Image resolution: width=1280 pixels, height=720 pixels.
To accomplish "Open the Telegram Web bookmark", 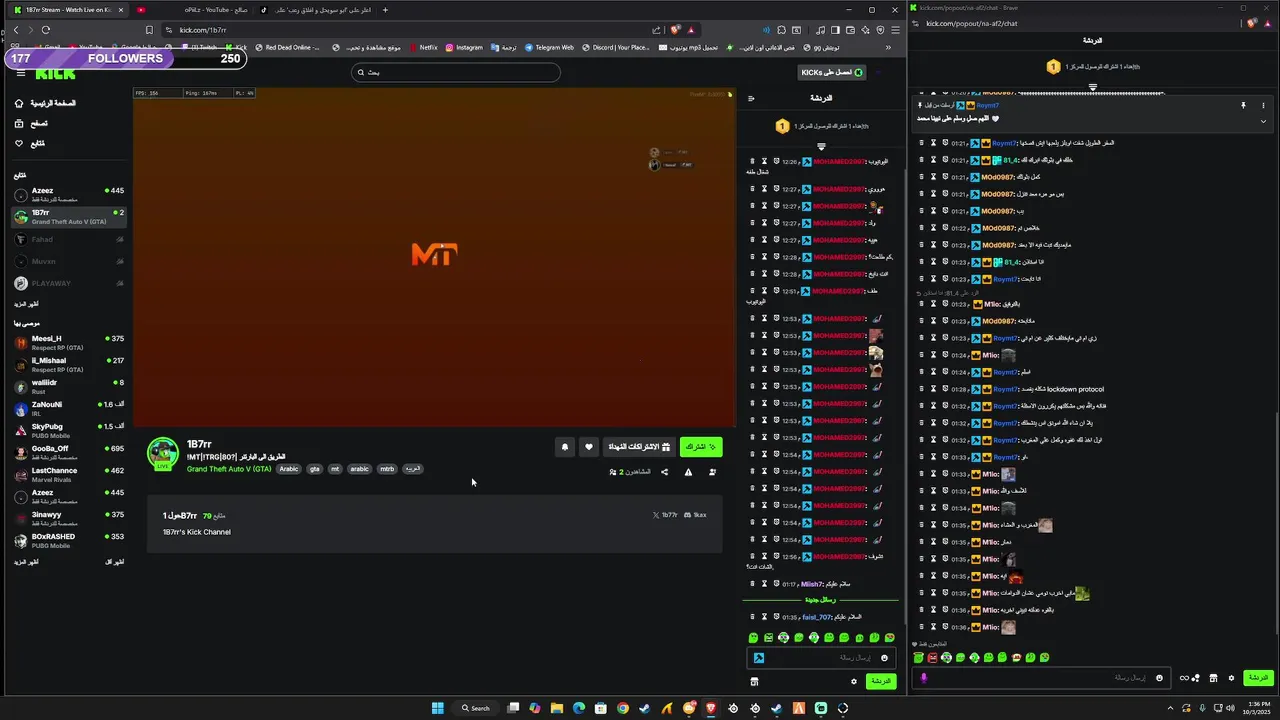I will coord(548,47).
